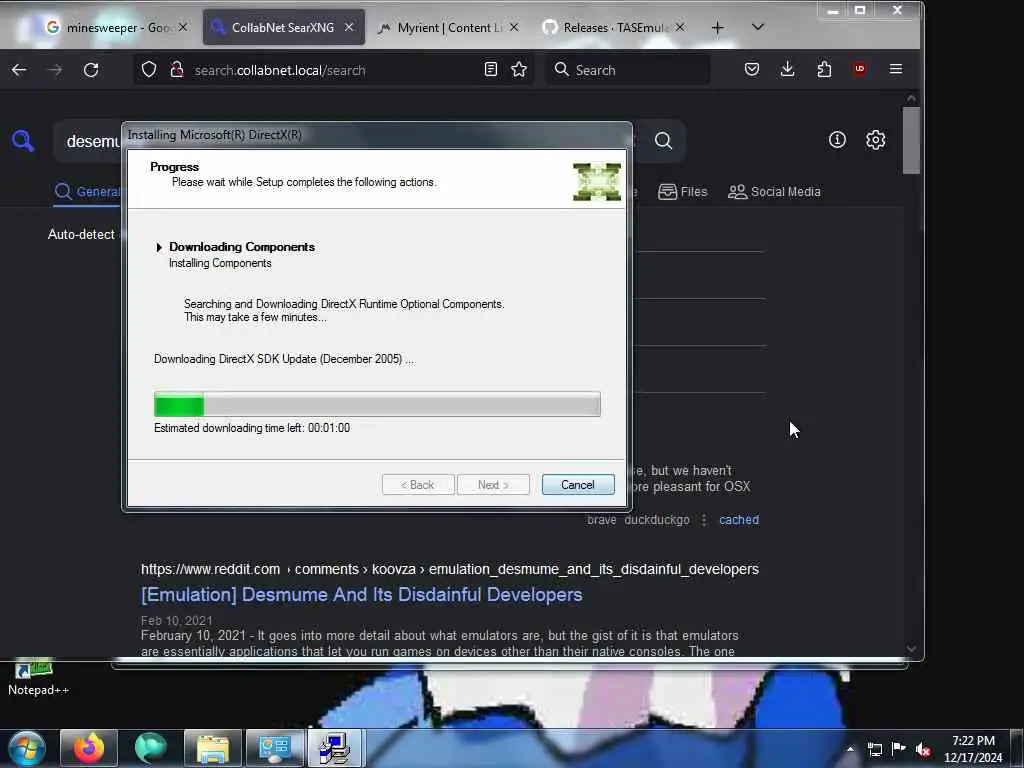Click the DirectX download progress bar
The width and height of the screenshot is (1024, 768).
[x=377, y=404]
